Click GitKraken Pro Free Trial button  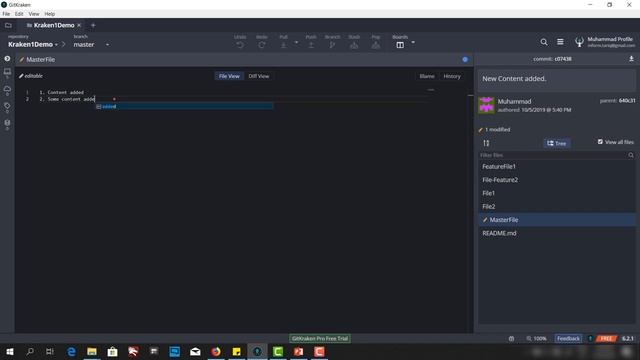[x=320, y=338]
